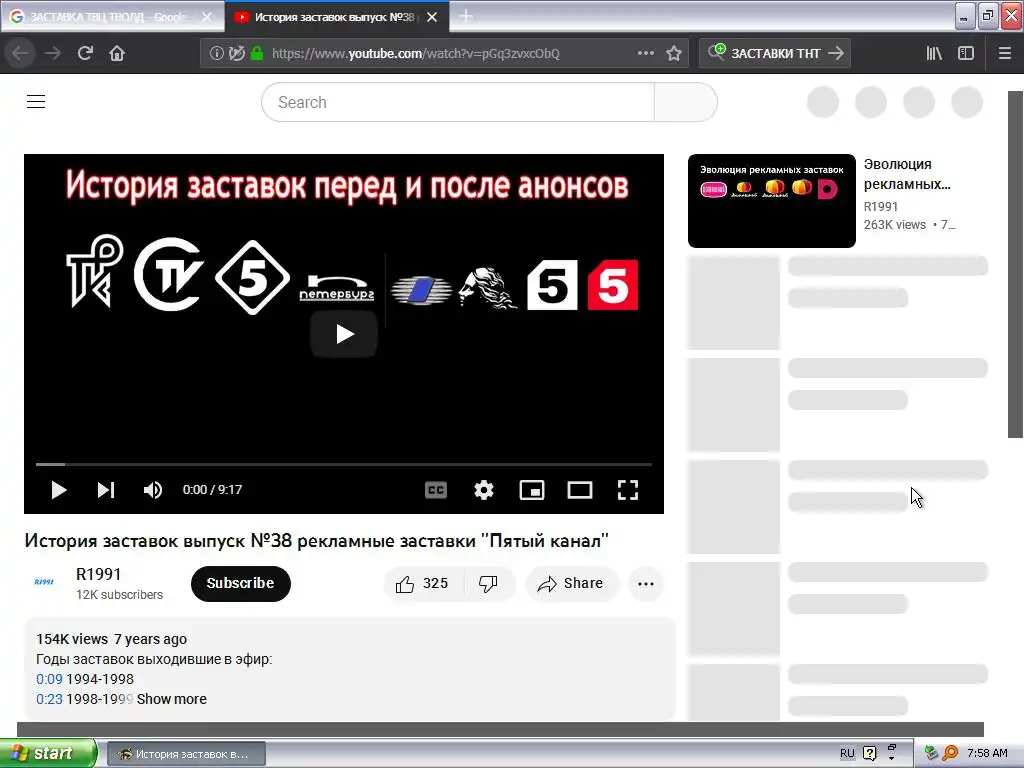This screenshot has width=1024, height=768.
Task: Click the search arrow next to ЗАСТАВКИ ТНТ
Action: [x=836, y=54]
